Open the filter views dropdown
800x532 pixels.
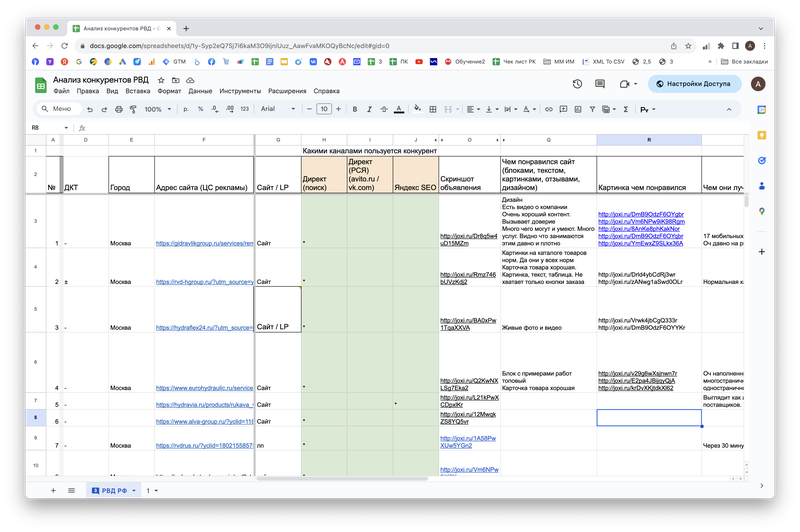[609, 109]
